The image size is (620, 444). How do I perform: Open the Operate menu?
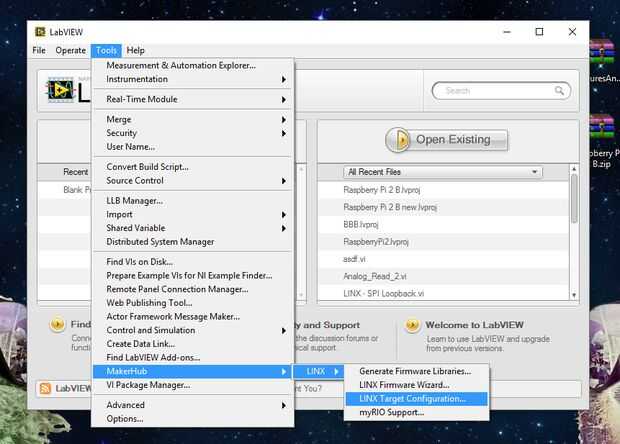pyautogui.click(x=70, y=51)
